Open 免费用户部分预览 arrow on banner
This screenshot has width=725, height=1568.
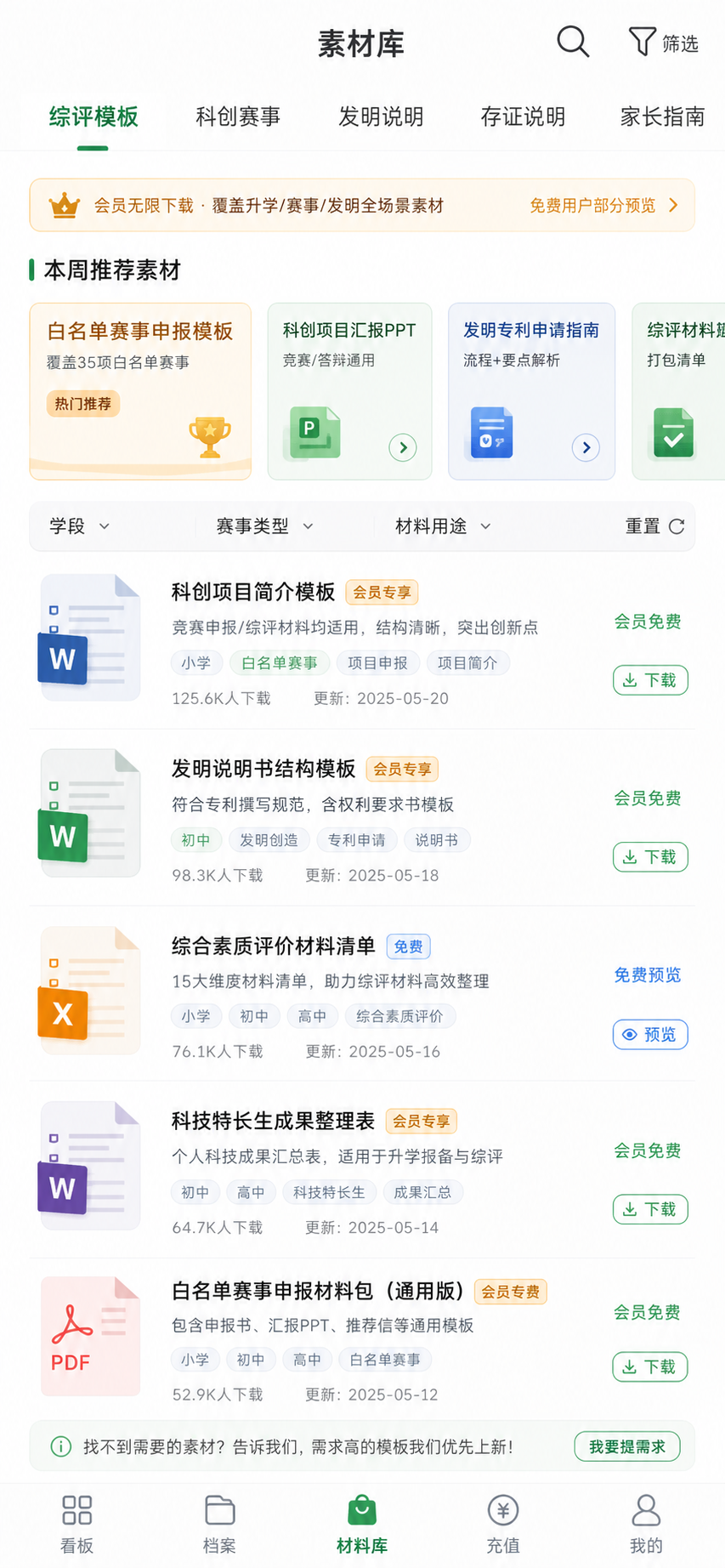[x=673, y=205]
